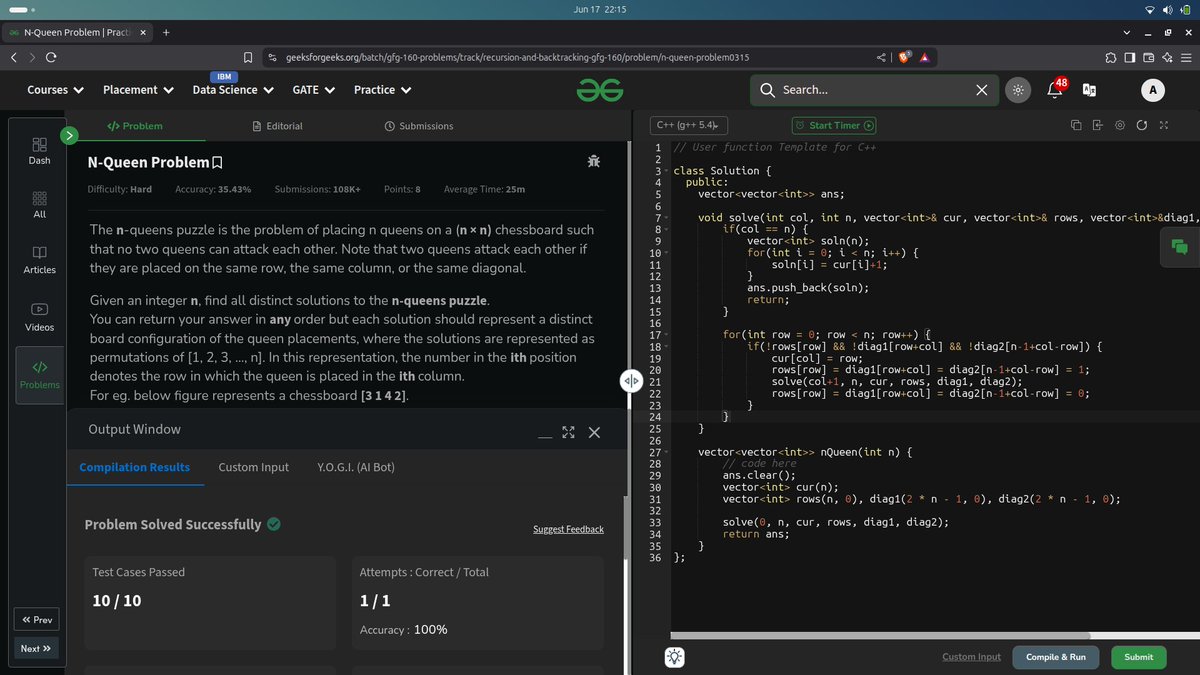Open Videos in the left sidebar
The image size is (1200, 675).
(39, 317)
